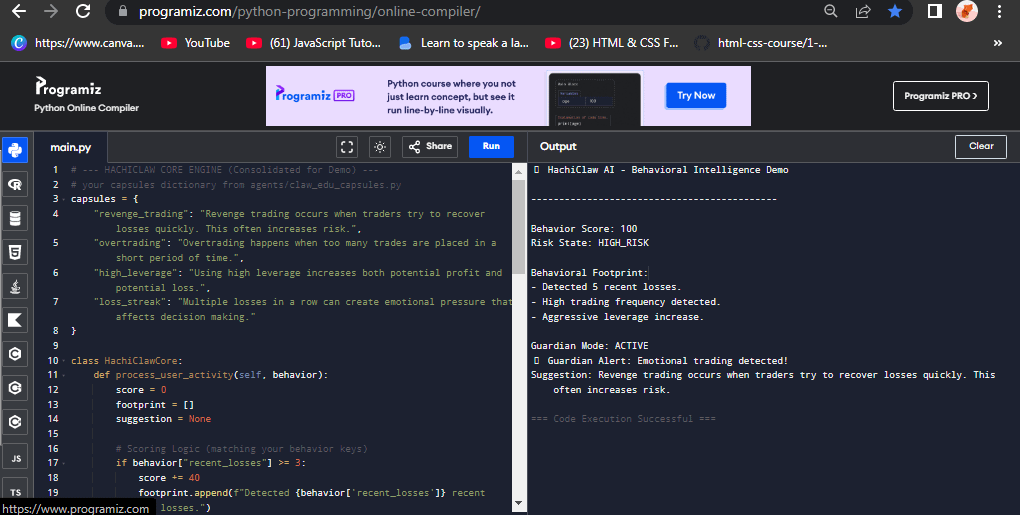This screenshot has height=515, width=1020.
Task: Open the Java compiler icon
Action: tap(15, 287)
